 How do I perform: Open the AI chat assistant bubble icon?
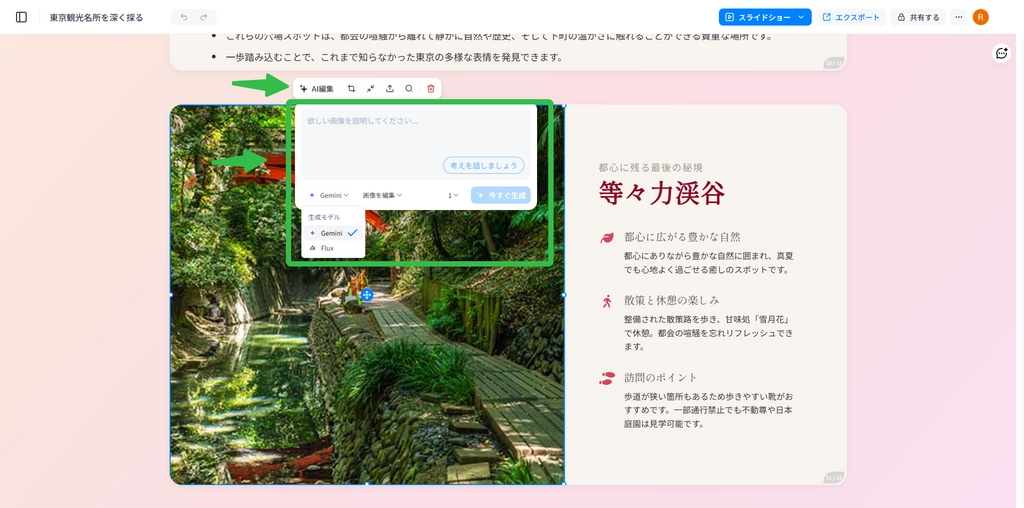pos(1001,53)
